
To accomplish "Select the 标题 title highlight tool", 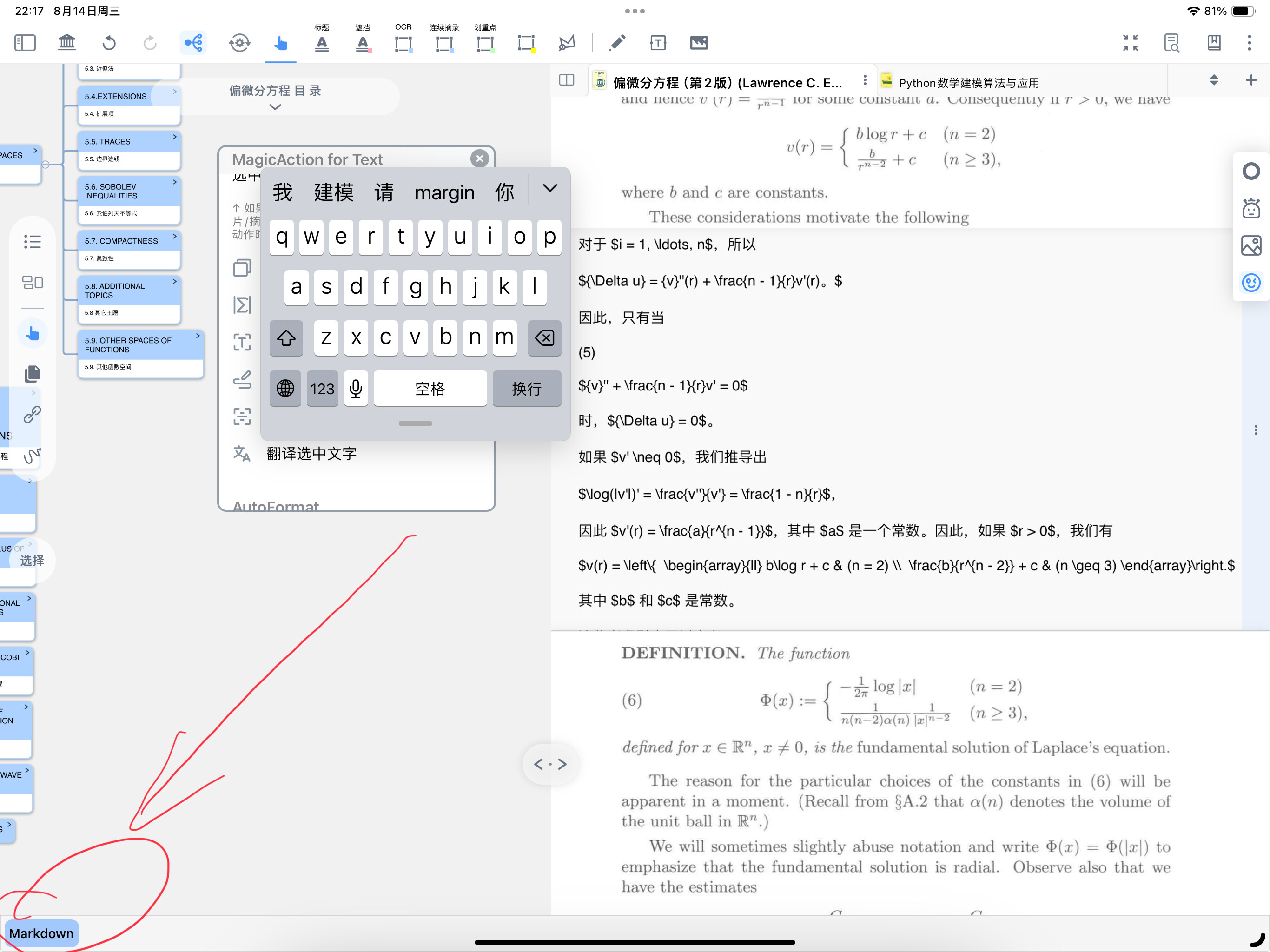I will 322,43.
